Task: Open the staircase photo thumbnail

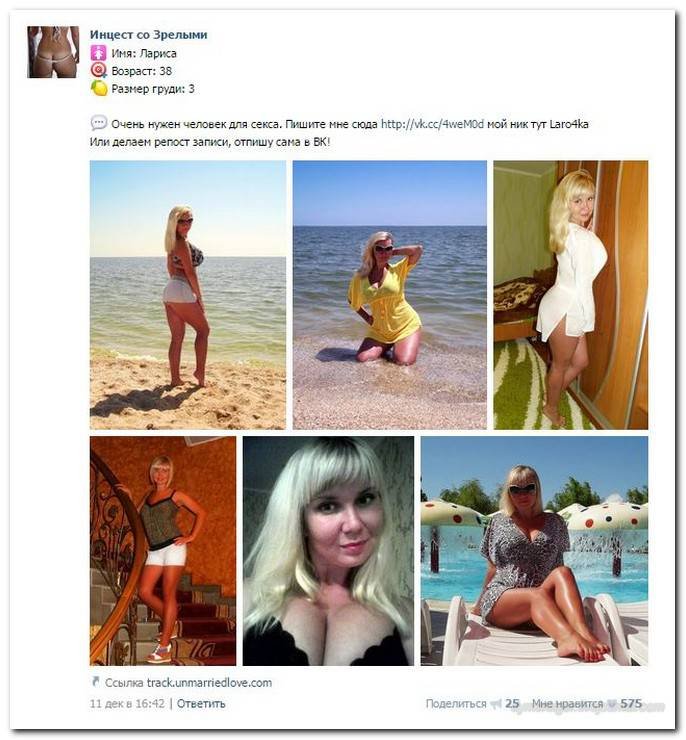Action: (x=163, y=551)
